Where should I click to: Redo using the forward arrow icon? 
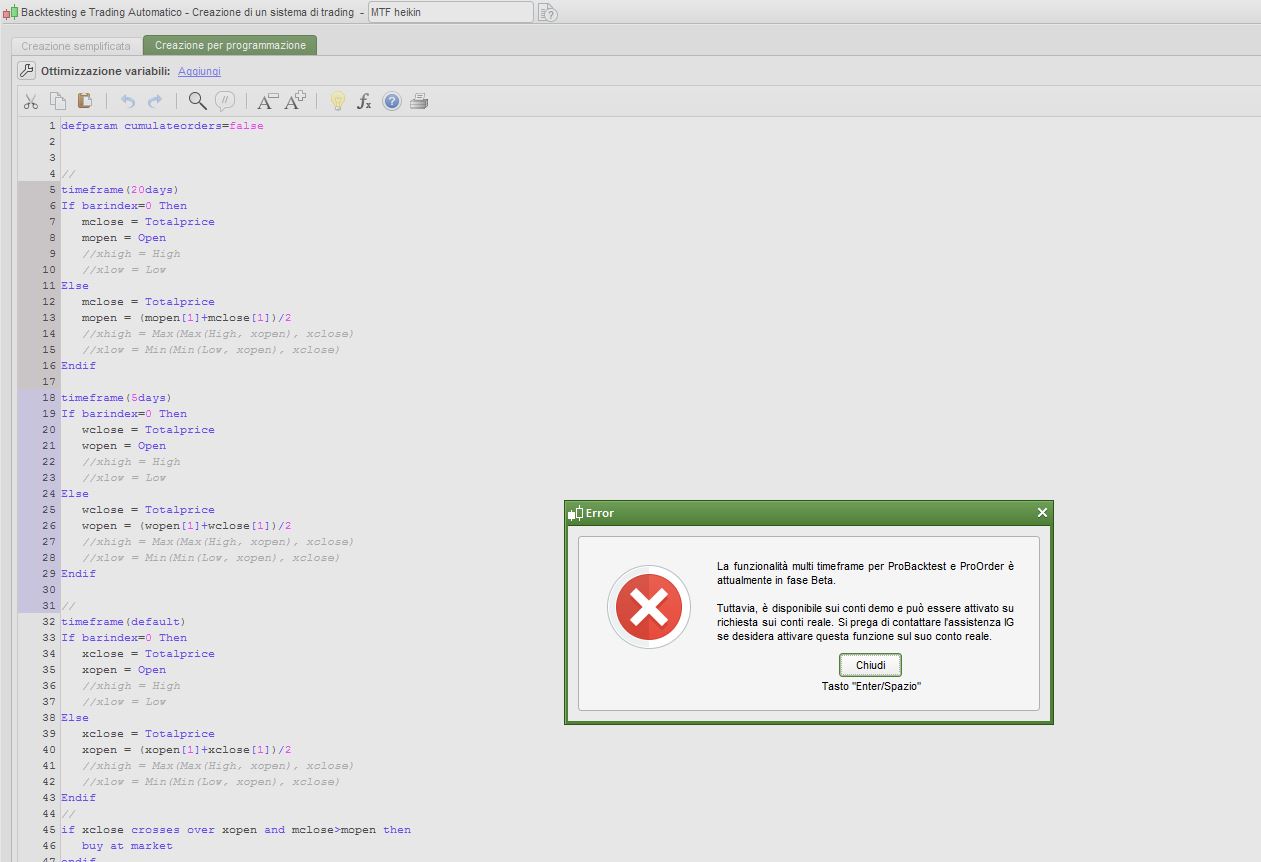[155, 101]
